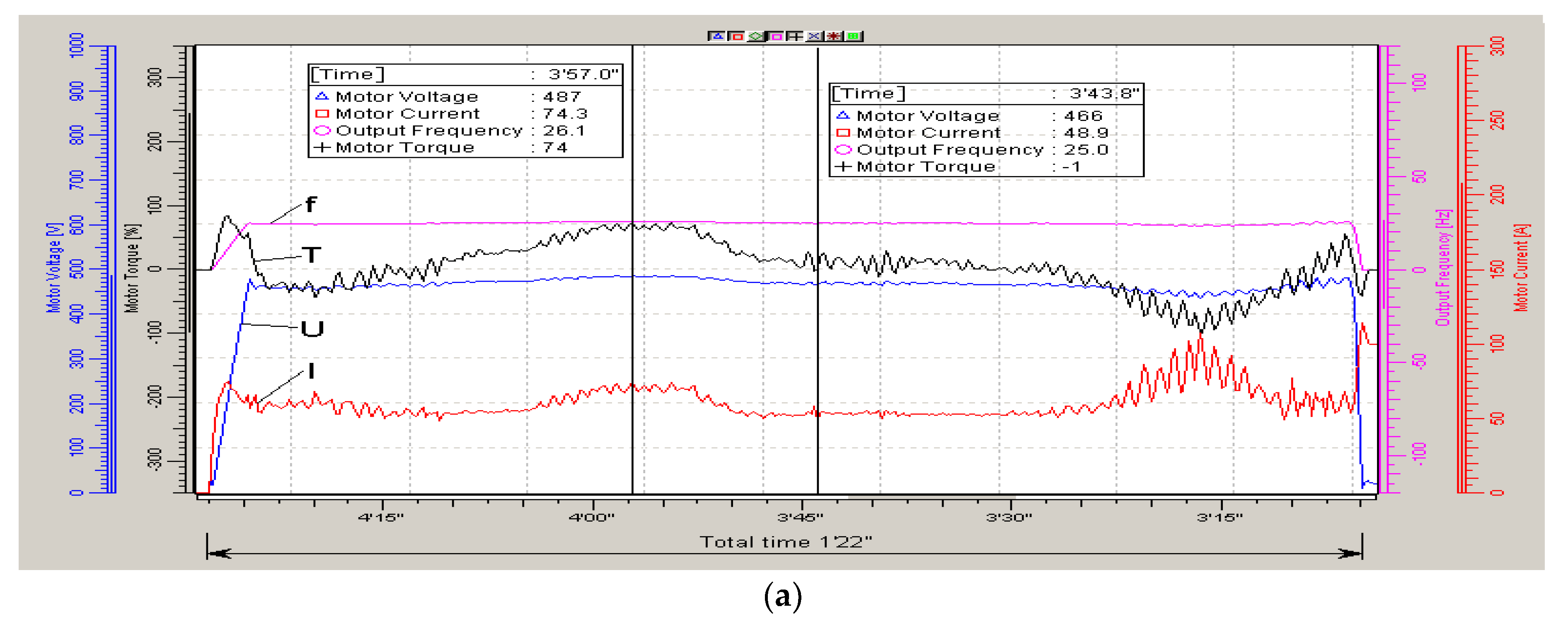Click the green diamond trace button

(756, 36)
